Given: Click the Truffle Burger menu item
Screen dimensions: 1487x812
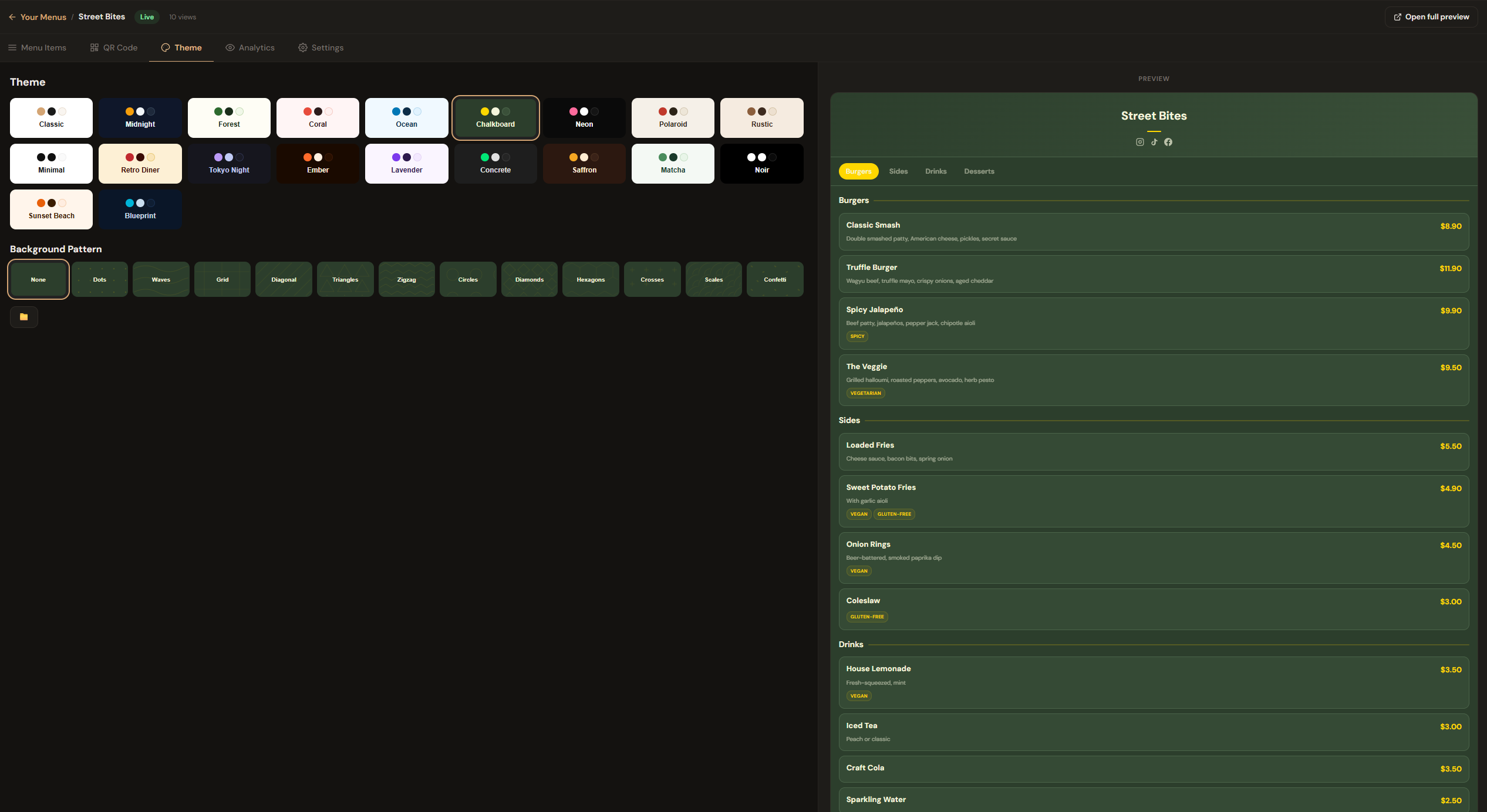Looking at the screenshot, I should [1154, 274].
